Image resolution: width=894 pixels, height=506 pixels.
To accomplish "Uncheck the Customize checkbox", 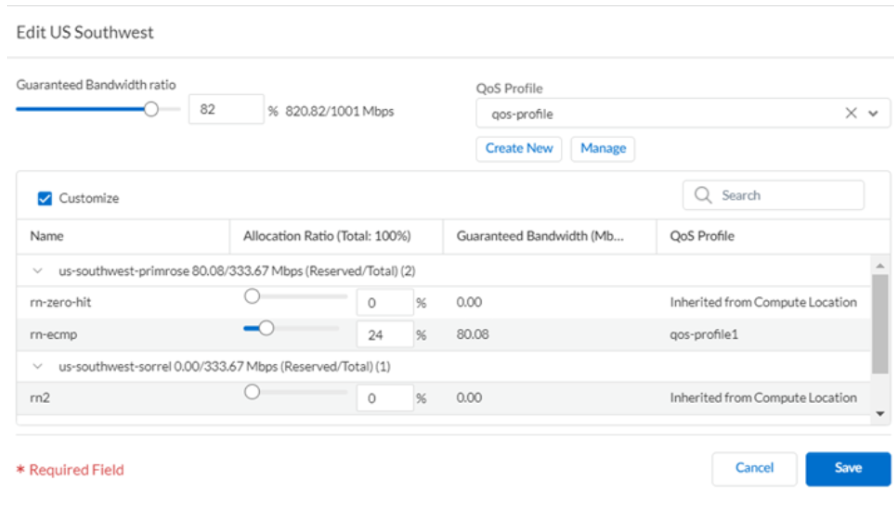I will point(45,198).
